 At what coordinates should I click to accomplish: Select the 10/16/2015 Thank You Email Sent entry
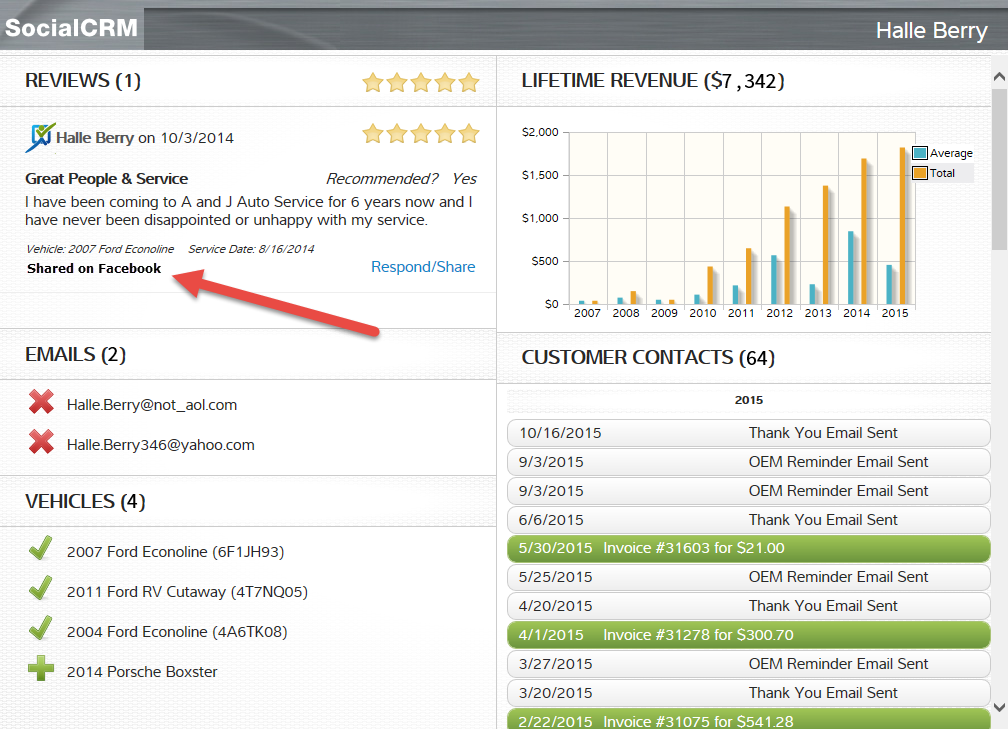[748, 433]
